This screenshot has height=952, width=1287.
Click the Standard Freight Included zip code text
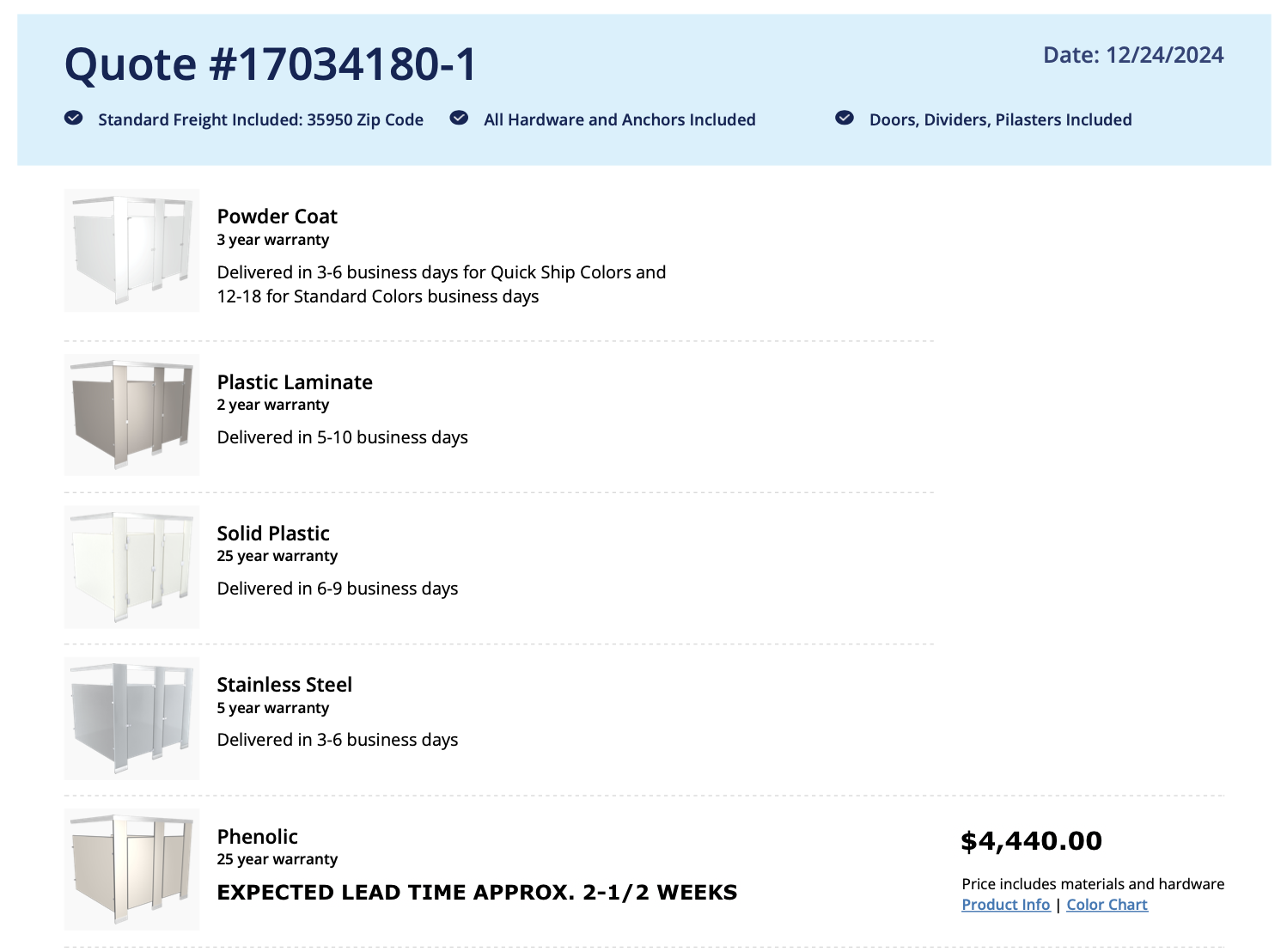pos(260,119)
